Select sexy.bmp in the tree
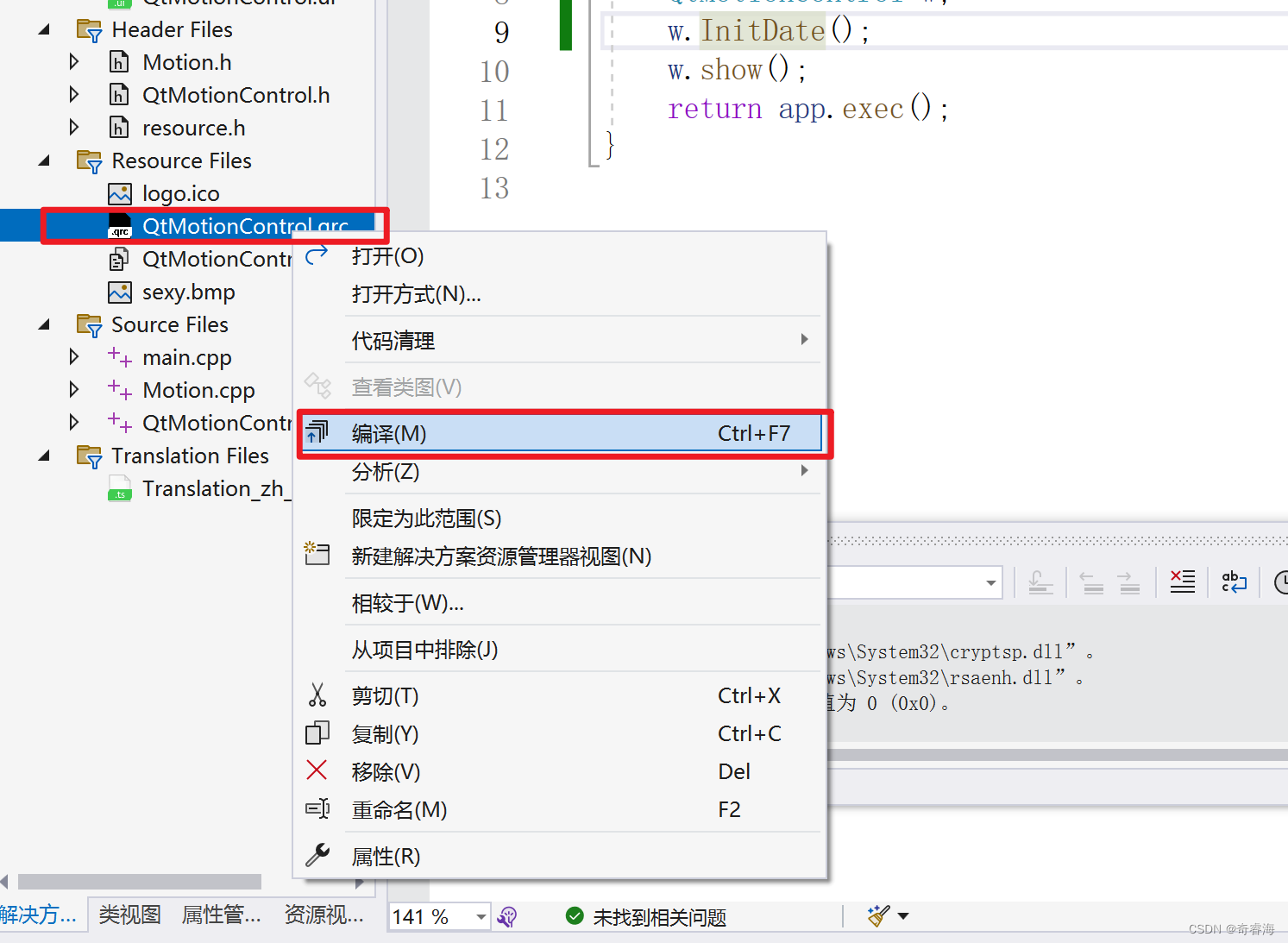The width and height of the screenshot is (1288, 943). point(189,292)
